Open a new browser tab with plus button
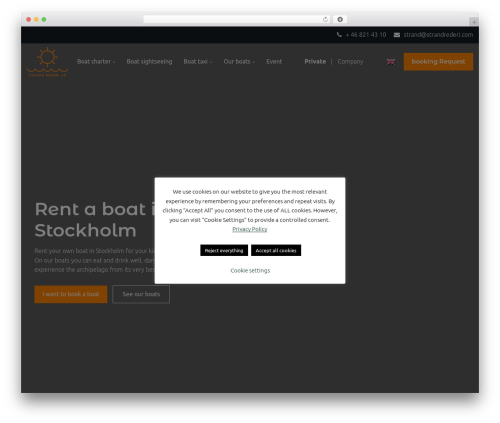Image resolution: width=500 pixels, height=423 pixels. pos(474,22)
